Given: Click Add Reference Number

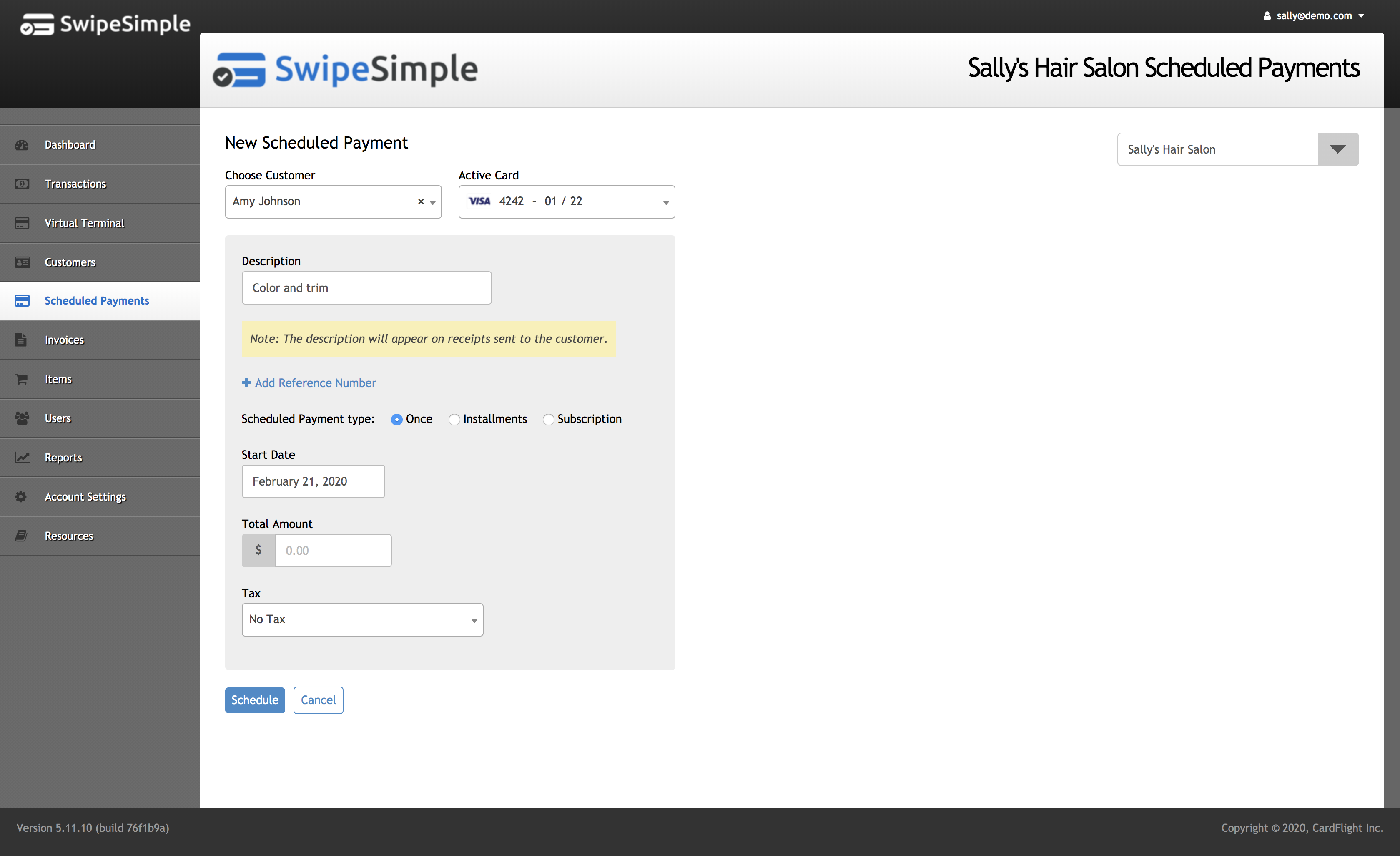Looking at the screenshot, I should (x=309, y=383).
